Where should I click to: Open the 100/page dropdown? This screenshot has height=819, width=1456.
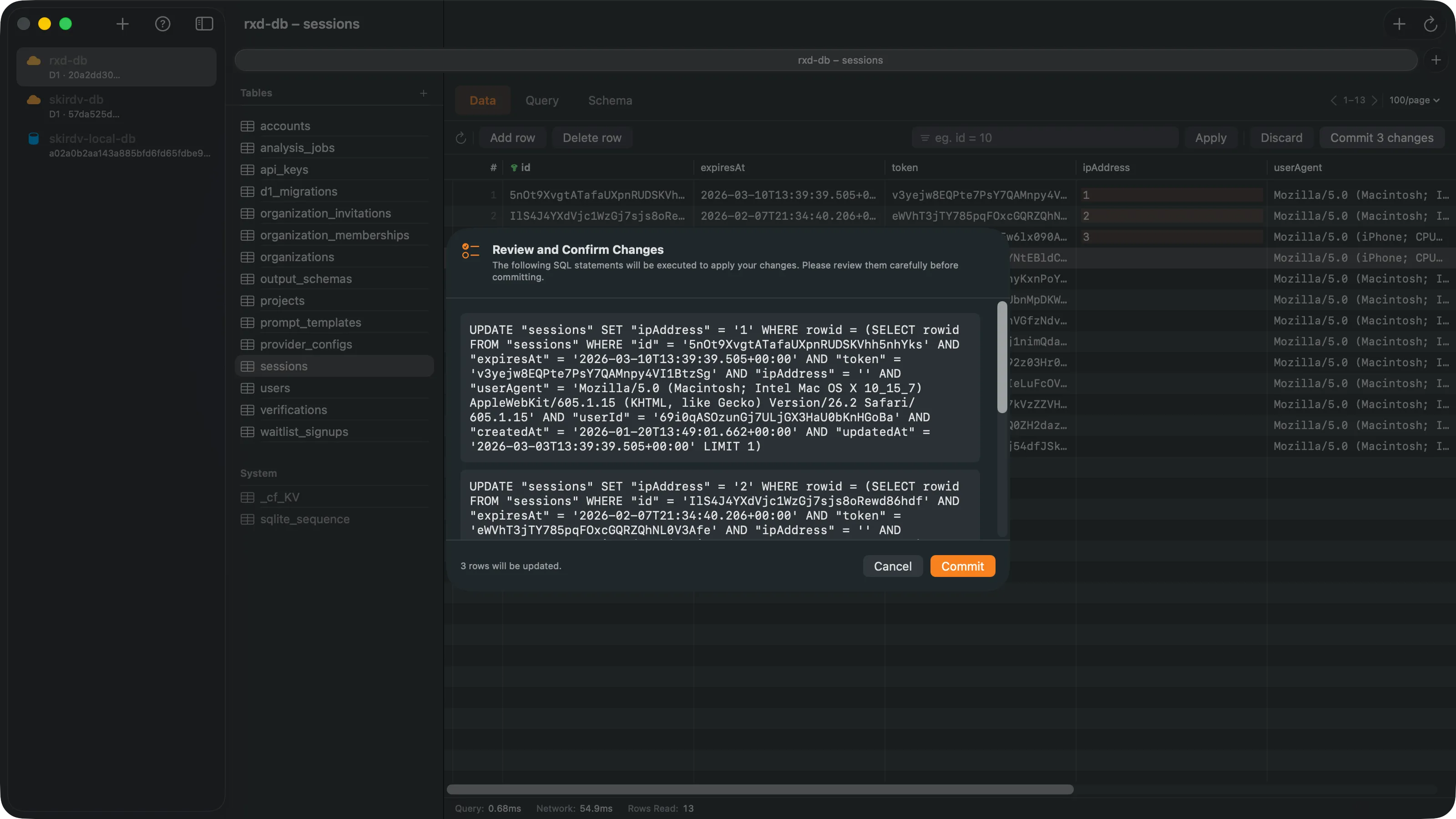(1414, 100)
